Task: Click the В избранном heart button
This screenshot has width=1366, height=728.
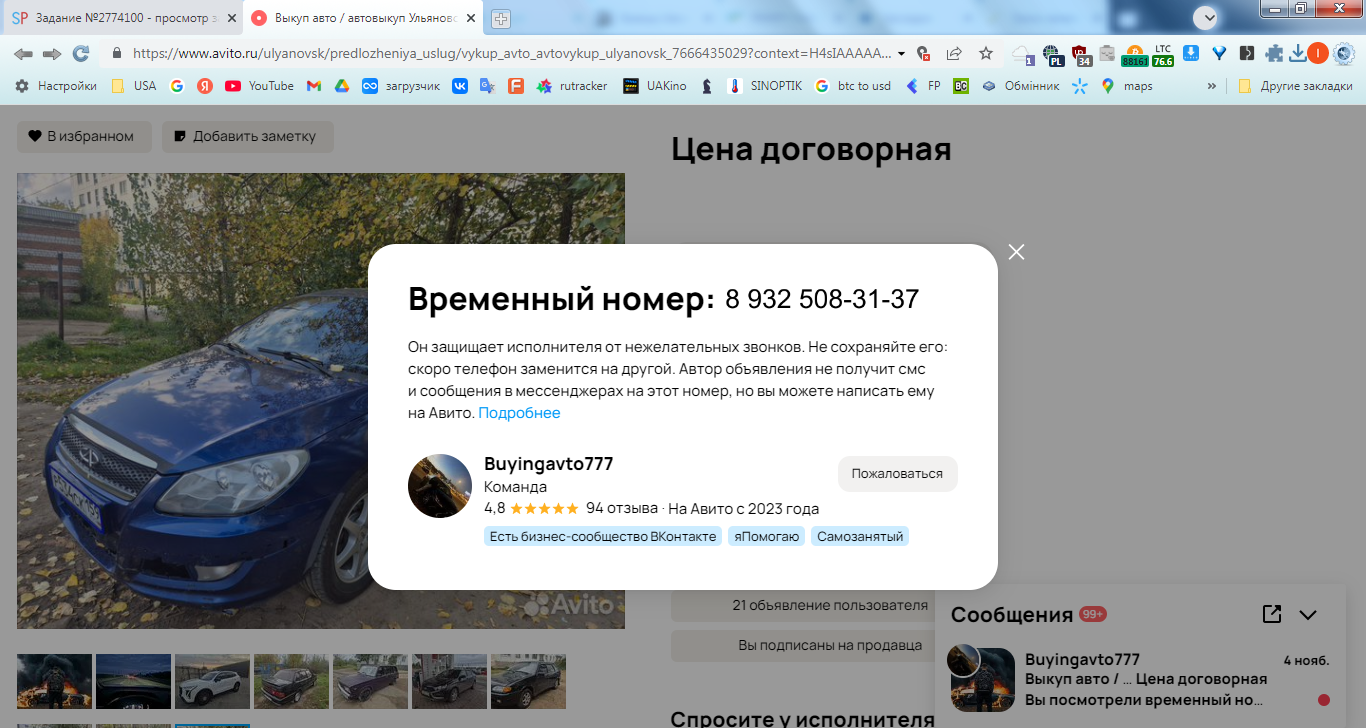Action: tap(84, 137)
